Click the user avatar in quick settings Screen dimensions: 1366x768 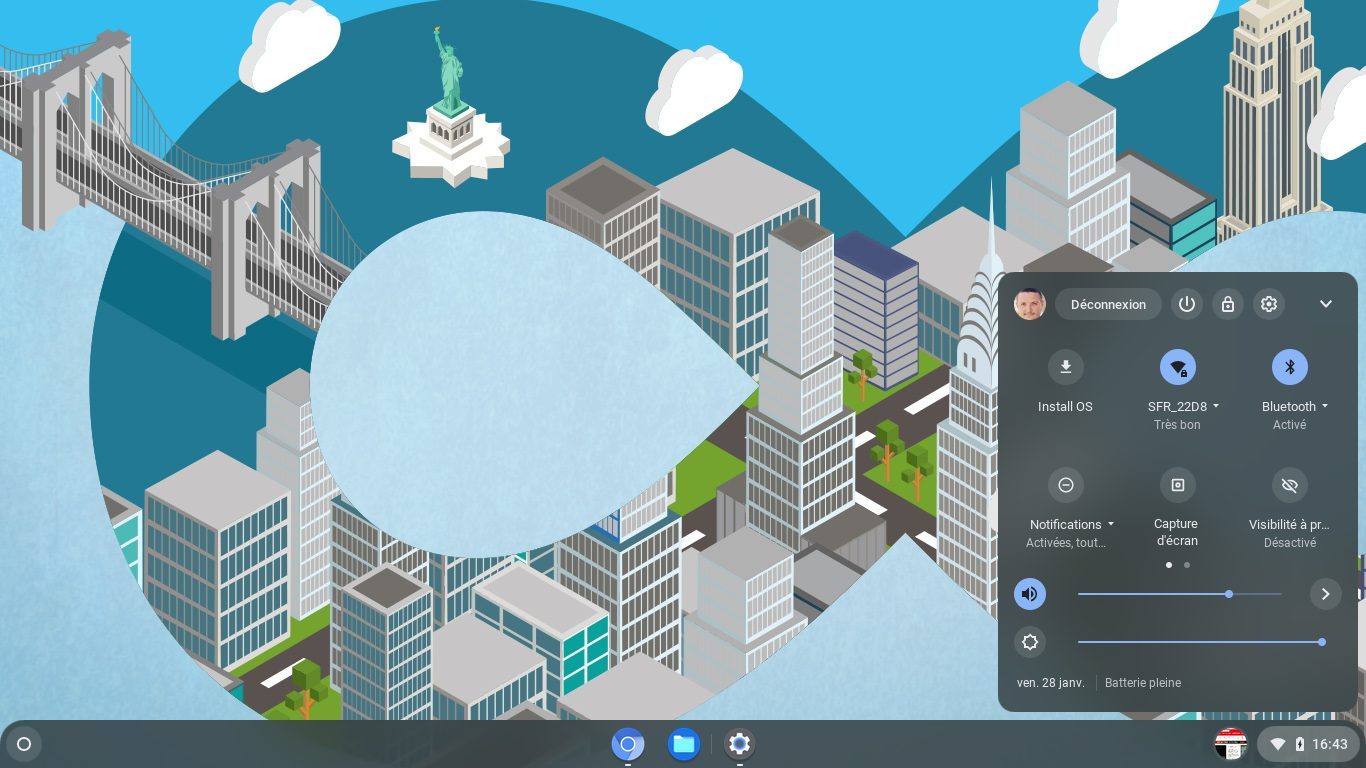[x=1030, y=304]
